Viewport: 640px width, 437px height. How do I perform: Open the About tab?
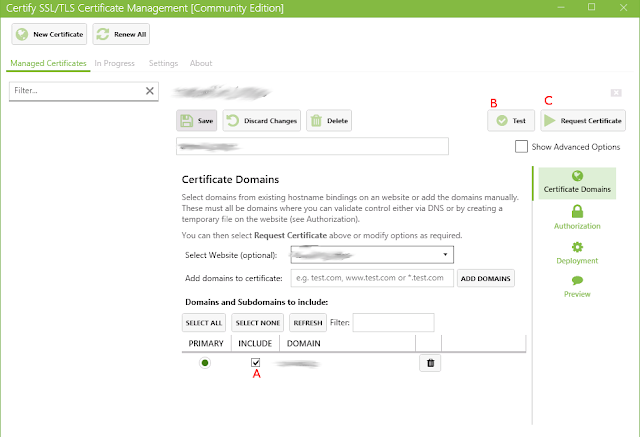point(201,63)
